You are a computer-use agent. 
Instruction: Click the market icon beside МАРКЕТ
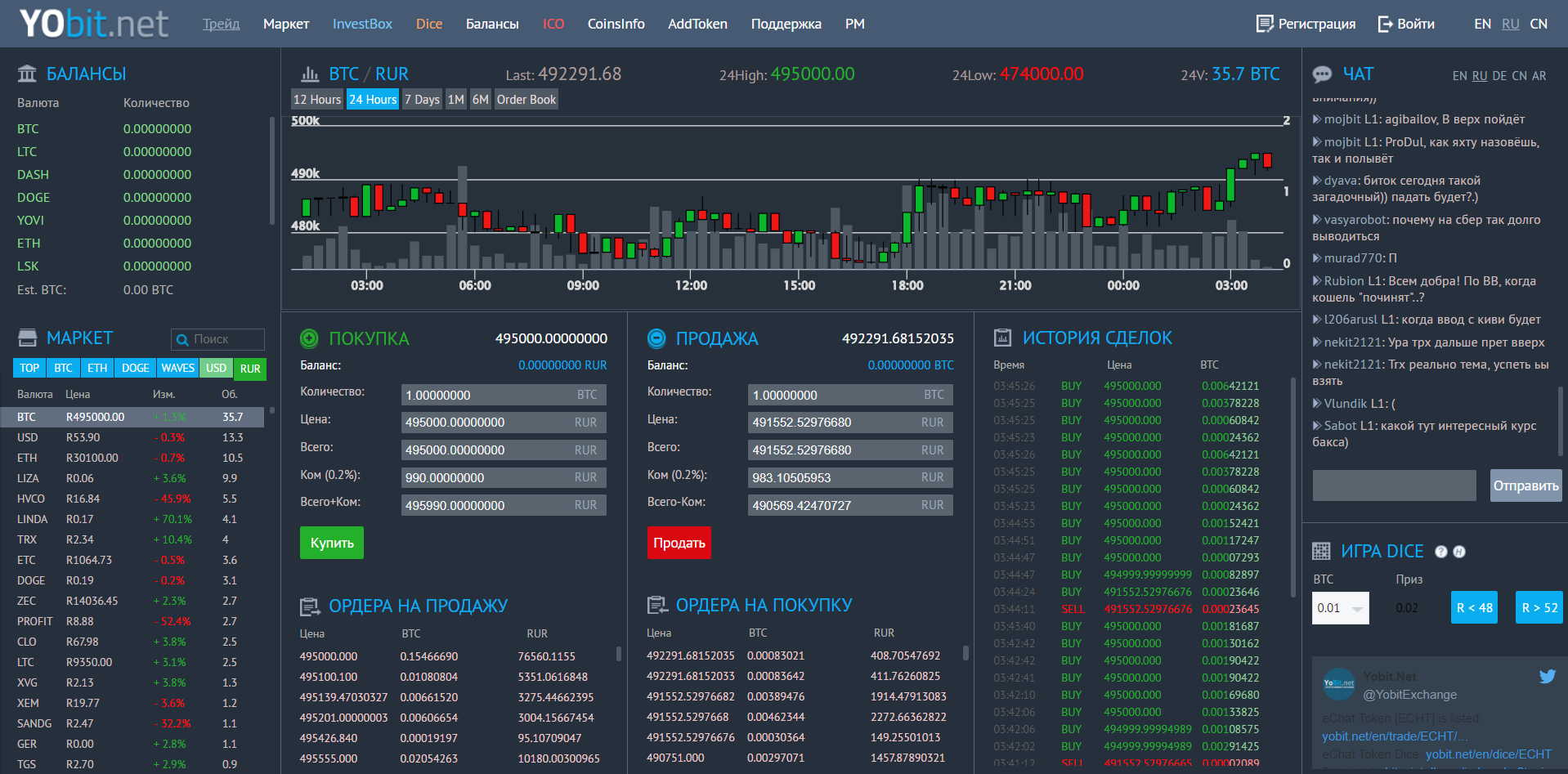point(27,338)
